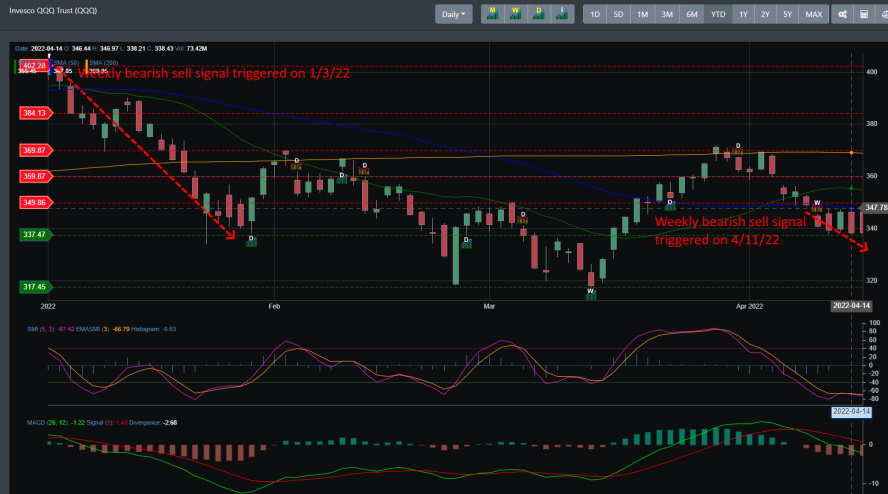Open the calculator icon
This screenshot has width=888, height=494.
(864, 14)
